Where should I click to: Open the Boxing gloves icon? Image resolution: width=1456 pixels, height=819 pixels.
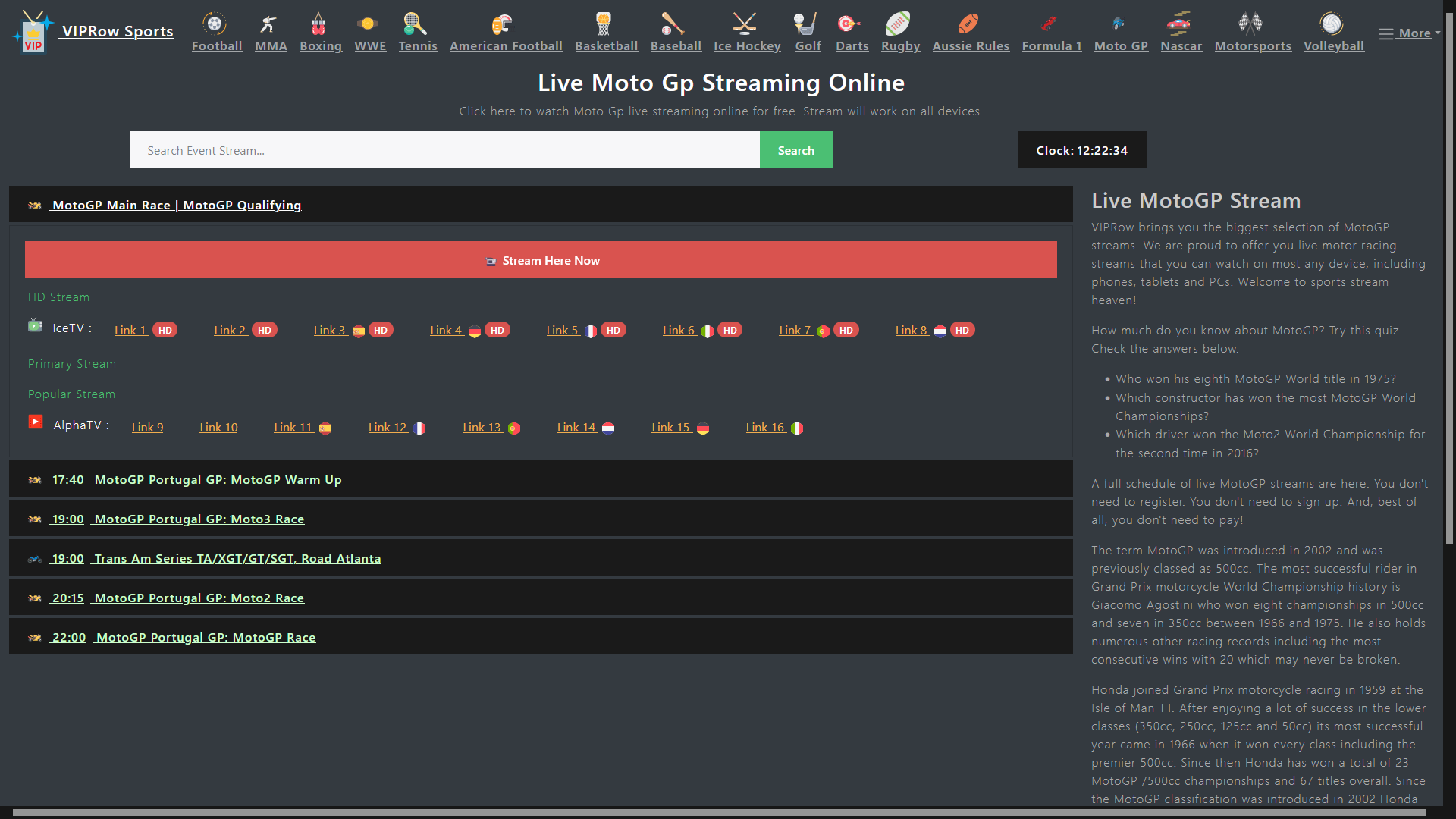318,24
